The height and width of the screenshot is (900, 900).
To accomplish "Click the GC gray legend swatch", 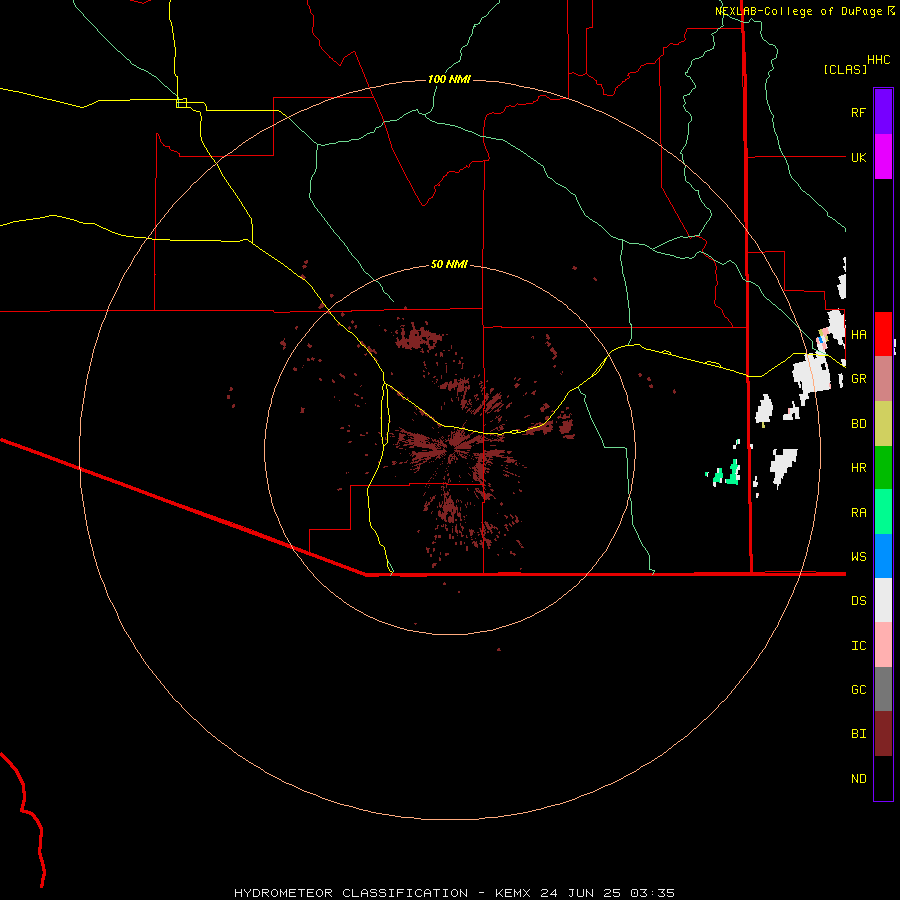I will point(883,689).
